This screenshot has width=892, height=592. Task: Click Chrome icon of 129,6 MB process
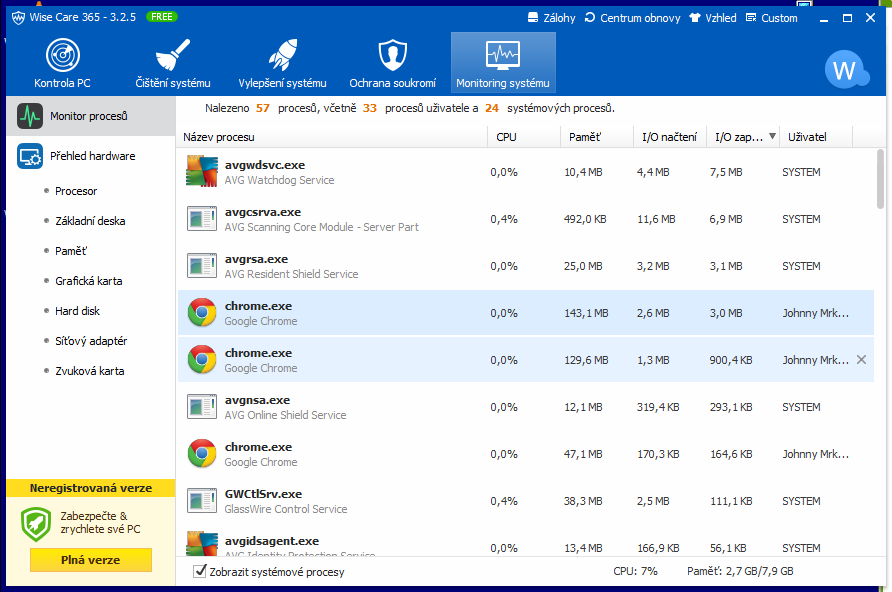pos(202,359)
